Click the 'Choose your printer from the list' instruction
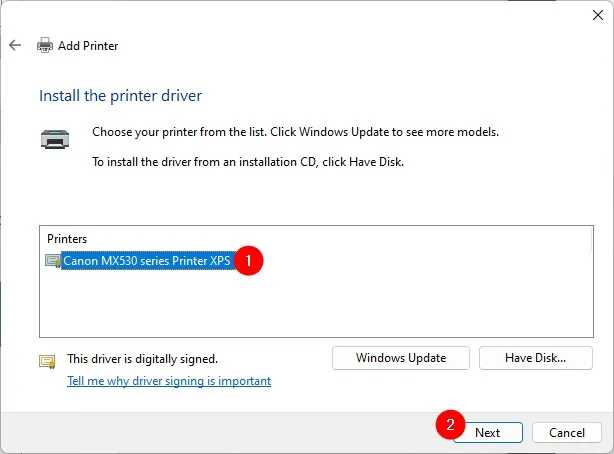This screenshot has width=614, height=454. (295, 132)
